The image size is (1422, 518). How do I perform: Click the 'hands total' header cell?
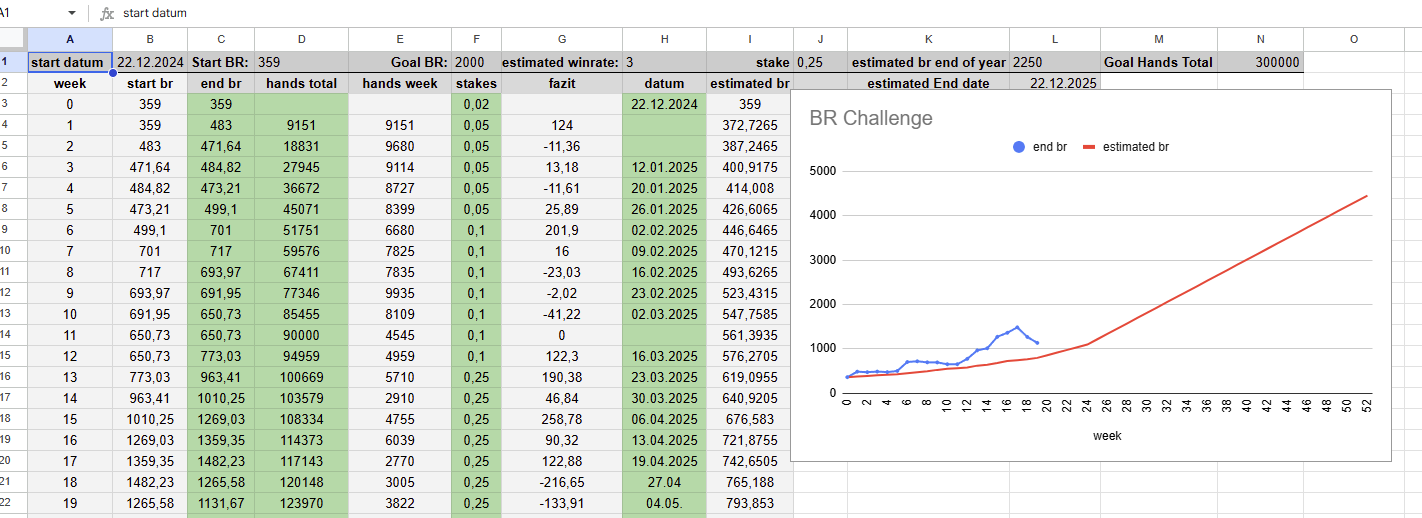pyautogui.click(x=301, y=83)
